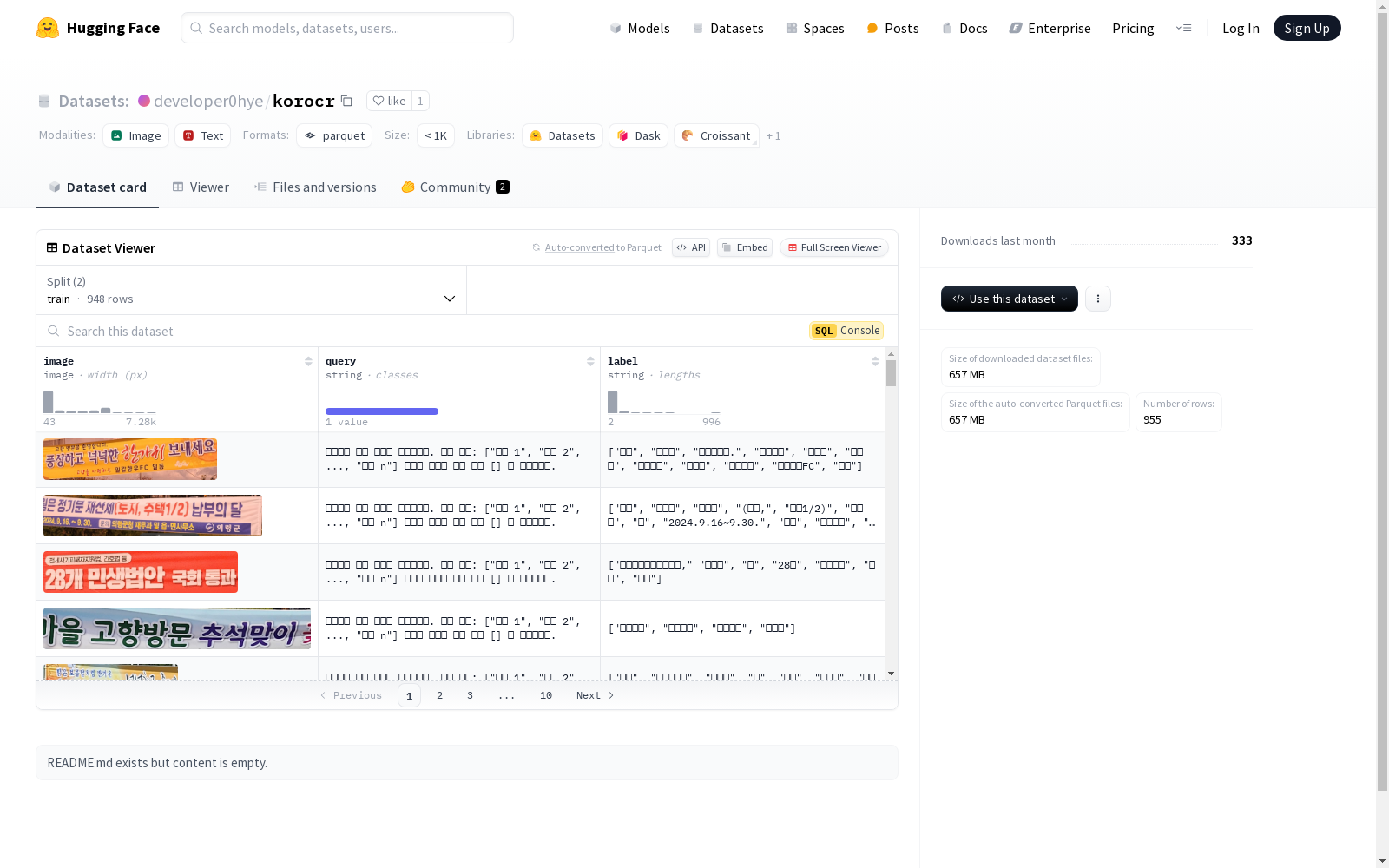Screen dimensions: 1389x868
Task: Click Log In
Action: pos(1241,28)
